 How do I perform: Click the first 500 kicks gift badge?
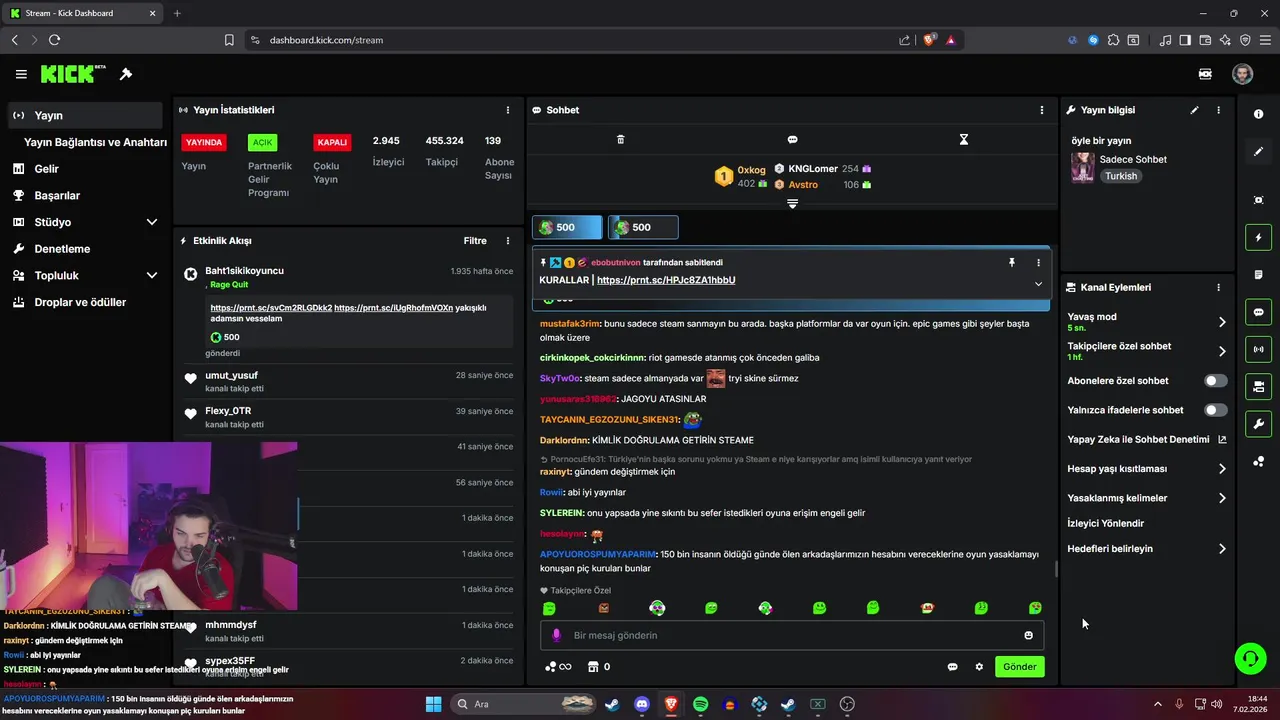567,227
